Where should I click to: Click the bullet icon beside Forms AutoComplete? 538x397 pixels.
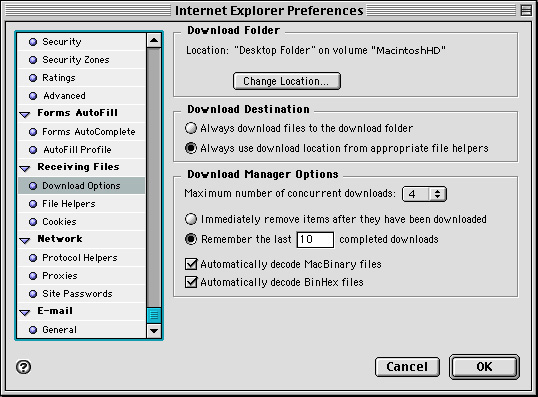point(33,132)
